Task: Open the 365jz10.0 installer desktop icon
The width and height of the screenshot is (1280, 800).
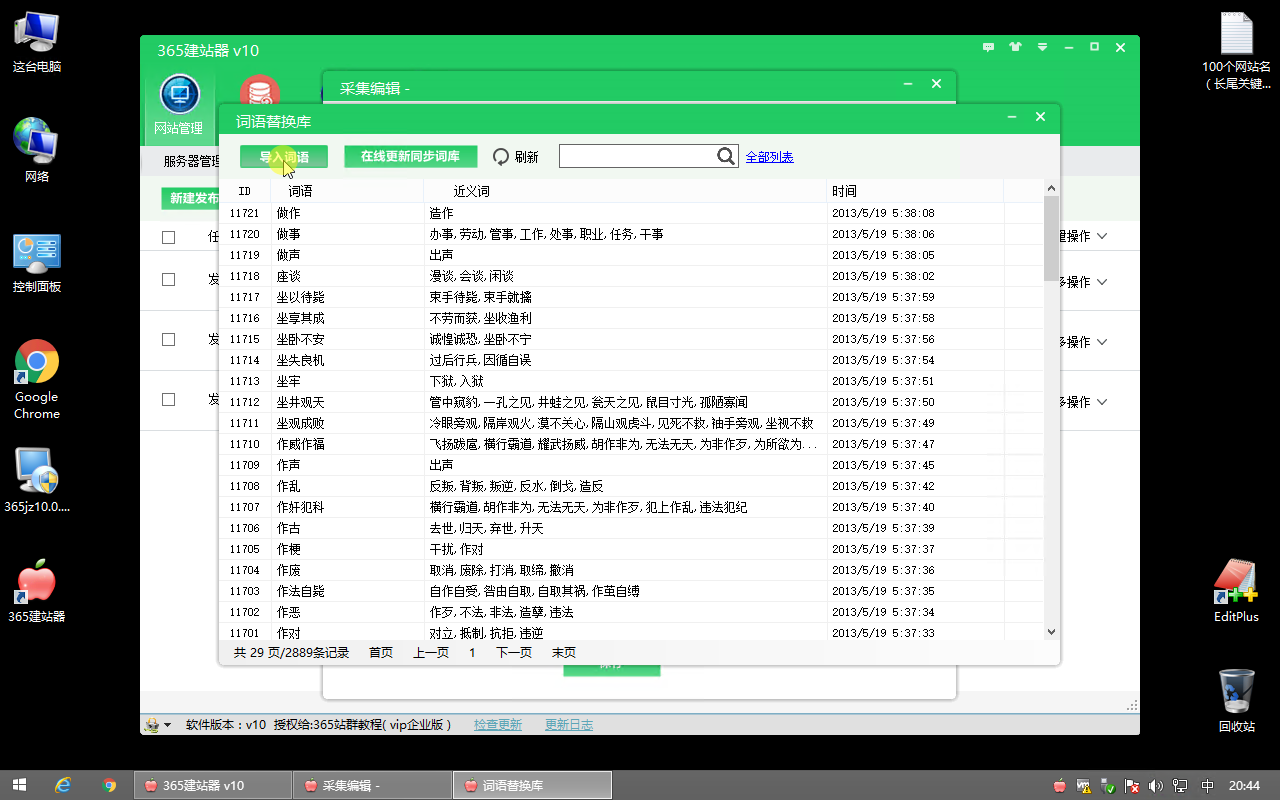Action: coord(37,480)
